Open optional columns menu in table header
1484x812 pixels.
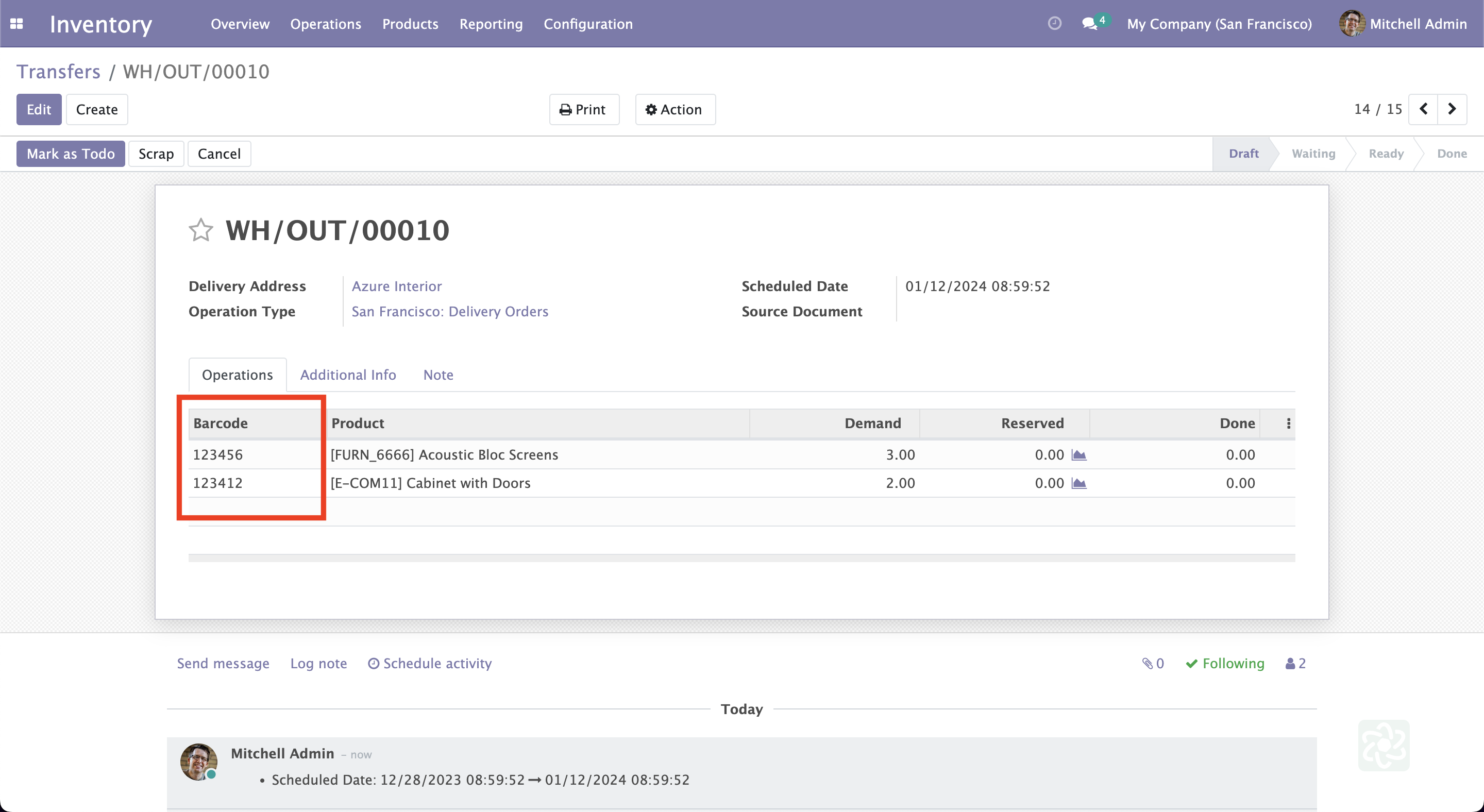tap(1288, 424)
